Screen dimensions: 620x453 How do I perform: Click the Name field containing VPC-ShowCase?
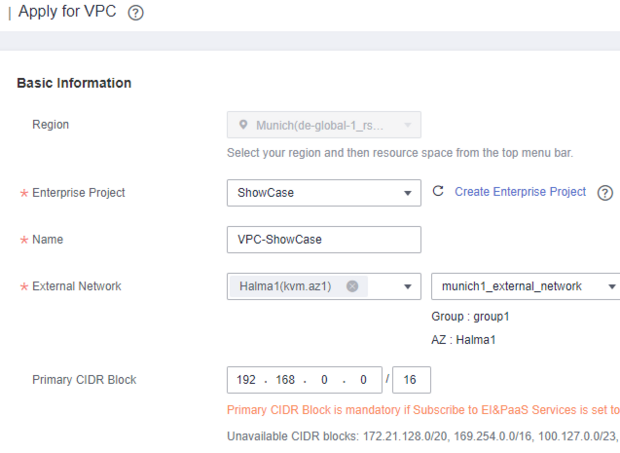[x=323, y=240]
